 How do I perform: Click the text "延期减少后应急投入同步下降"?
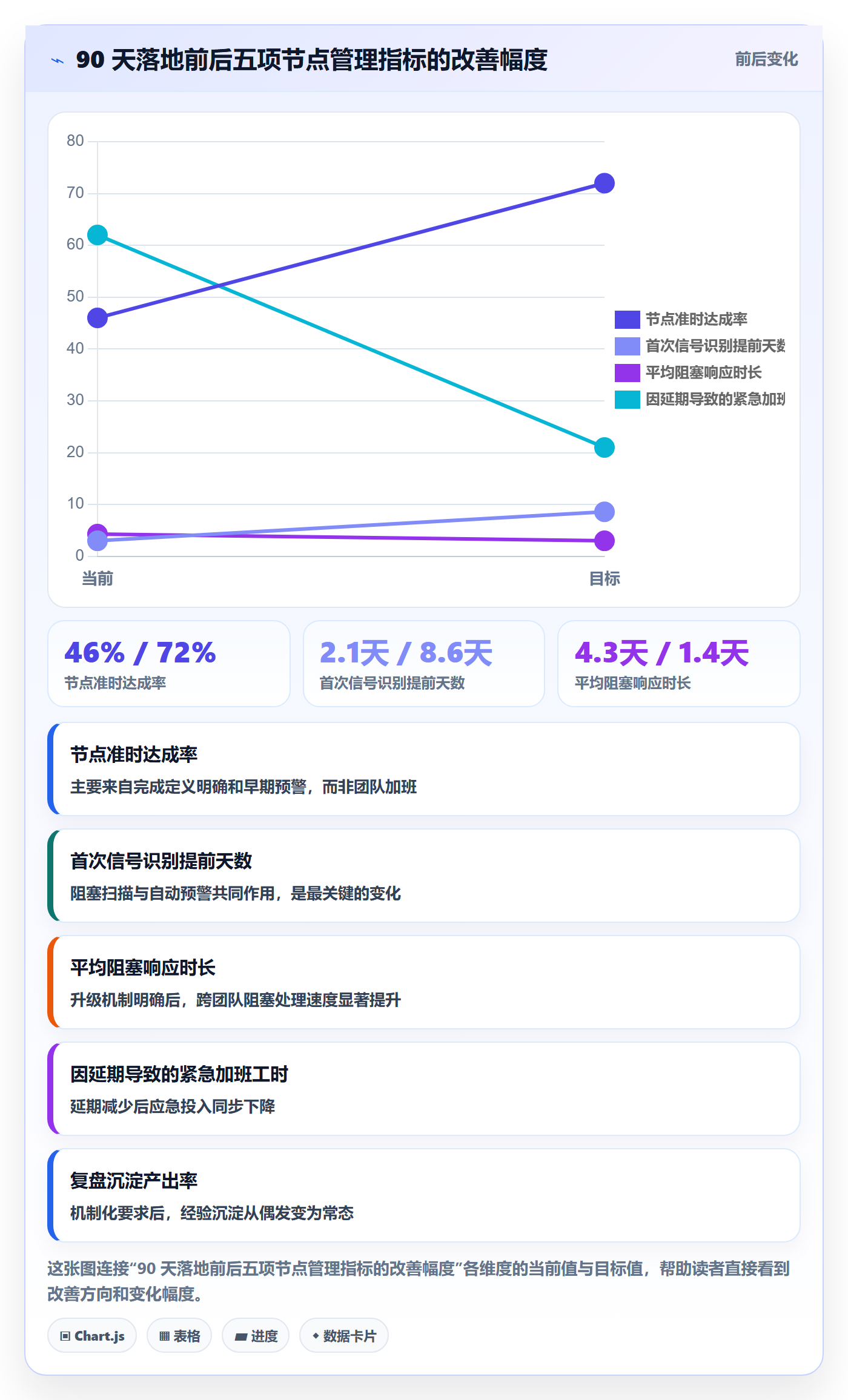pos(173,1106)
